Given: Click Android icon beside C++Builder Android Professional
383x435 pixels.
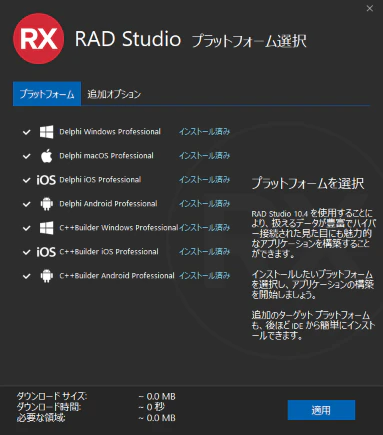Looking at the screenshot, I should pyautogui.click(x=46, y=276).
